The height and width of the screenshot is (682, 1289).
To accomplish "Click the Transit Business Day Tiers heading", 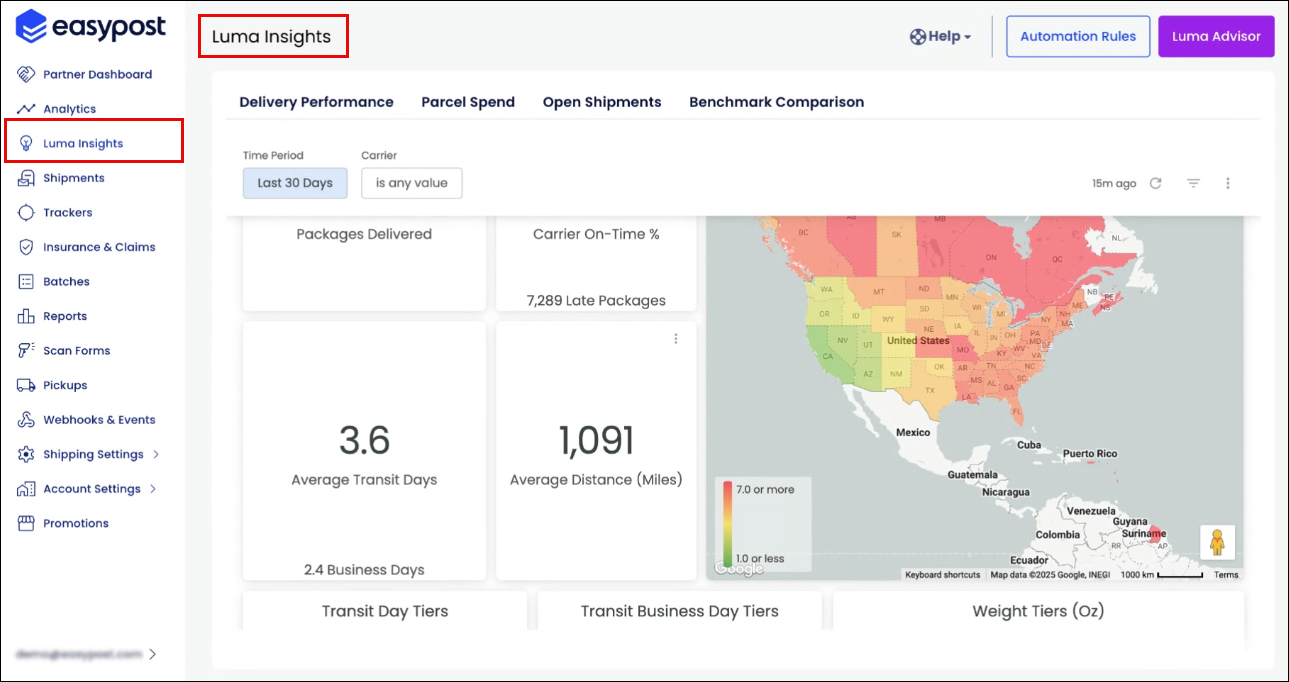I will pos(680,611).
